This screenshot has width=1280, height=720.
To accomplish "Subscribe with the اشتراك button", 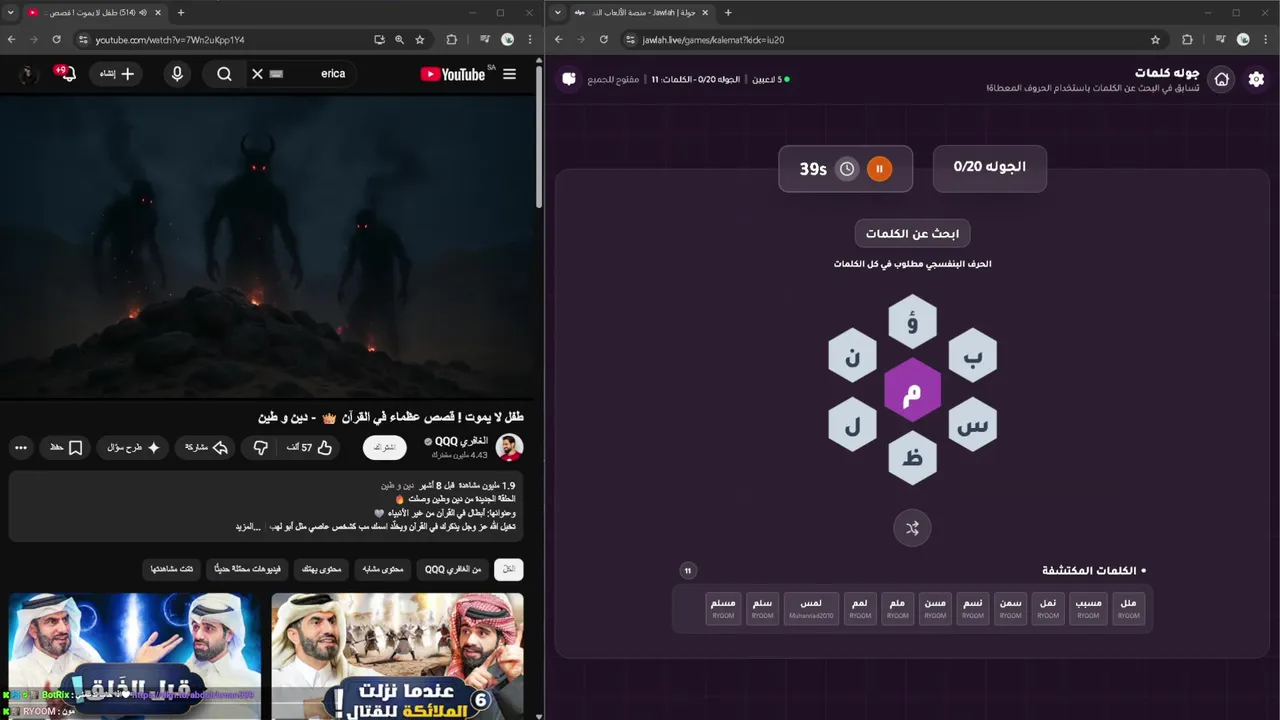I will [x=385, y=448].
